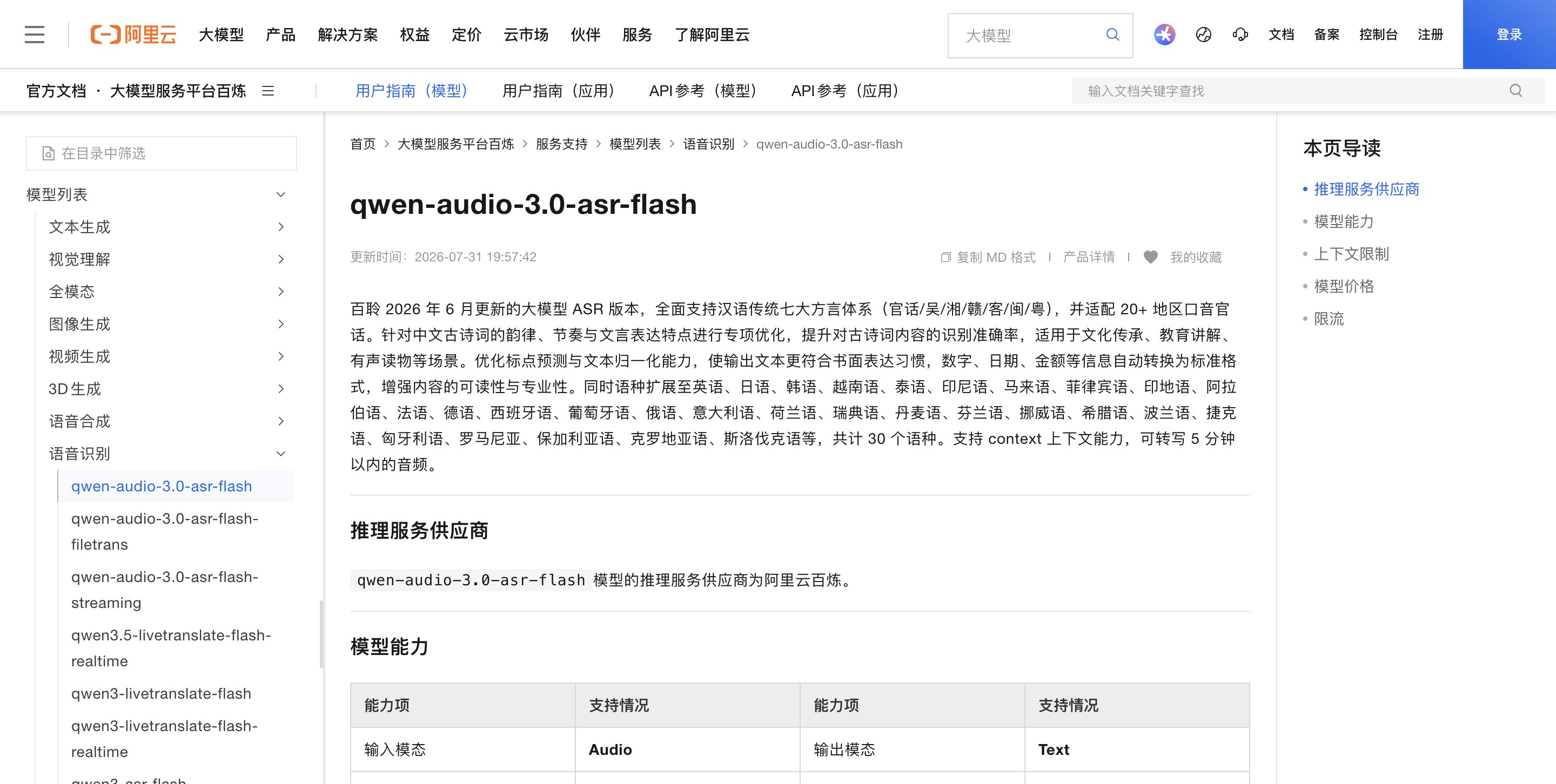Click the blue 登录 button
Image resolution: width=1556 pixels, height=784 pixels.
click(1509, 35)
